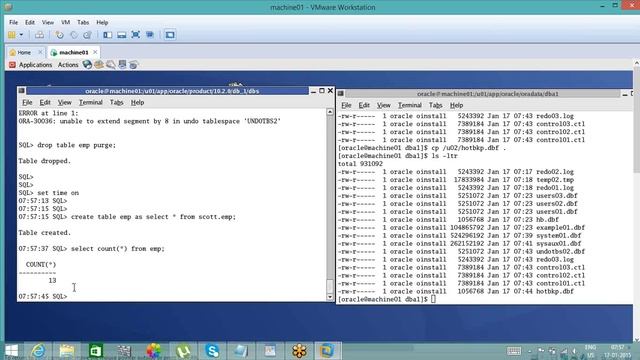The image size is (640, 360).
Task: Open Tabs menu in dba1 terminal window
Action: [436, 105]
